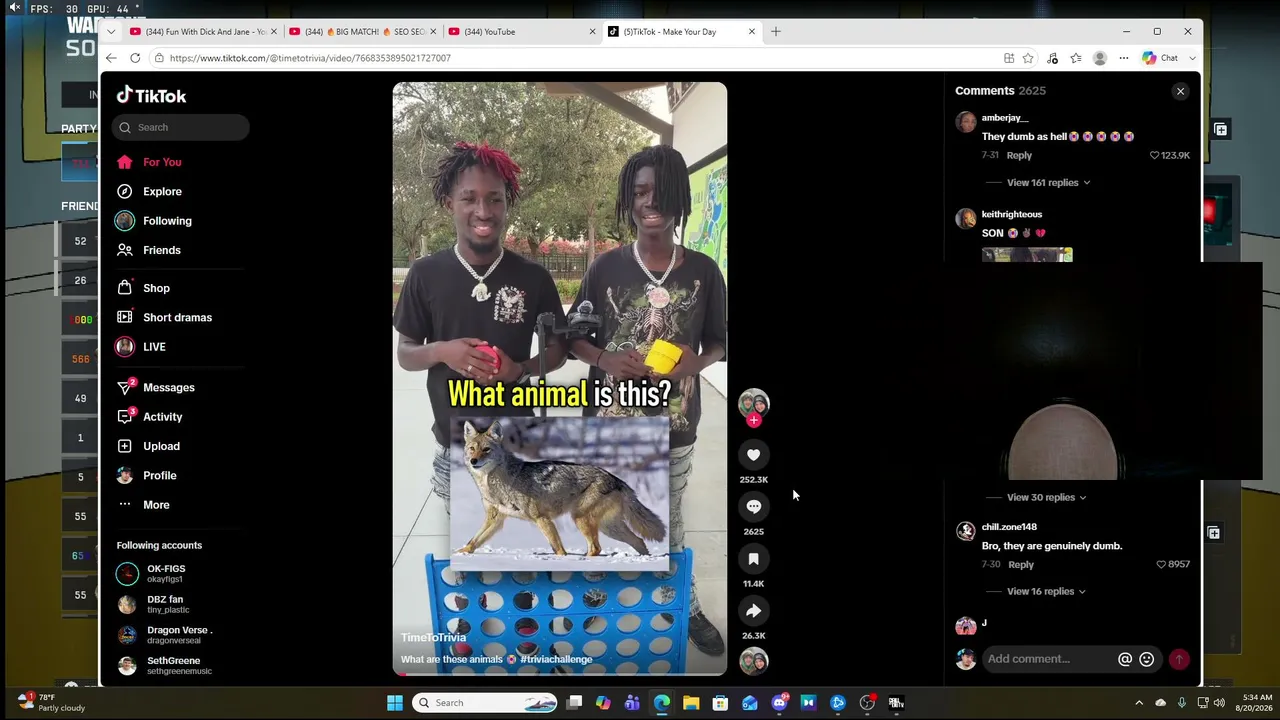
Task: Open Microsoft Store from taskbar
Action: [720, 703]
